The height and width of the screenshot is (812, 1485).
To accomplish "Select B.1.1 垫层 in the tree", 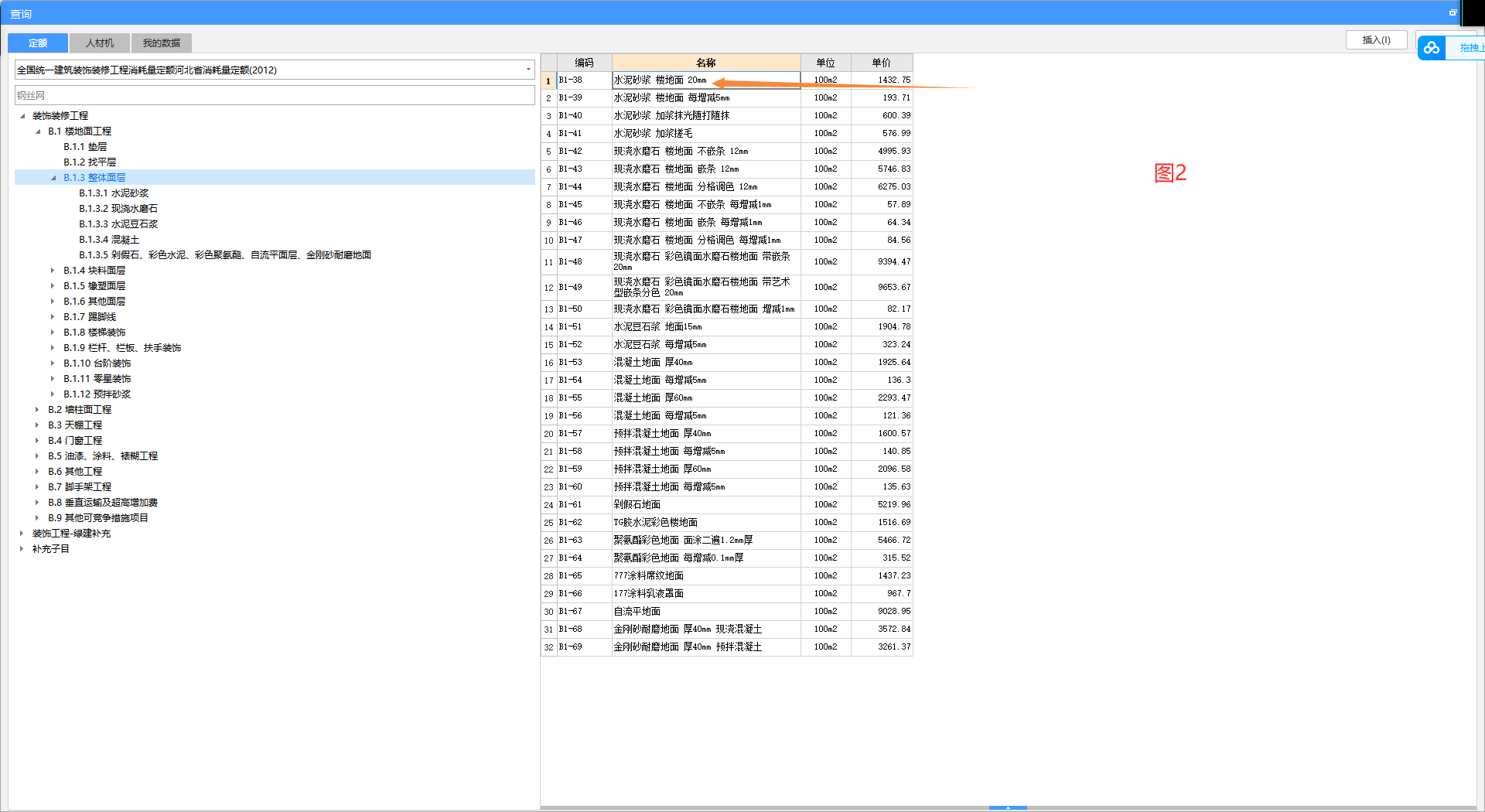I will tap(85, 147).
